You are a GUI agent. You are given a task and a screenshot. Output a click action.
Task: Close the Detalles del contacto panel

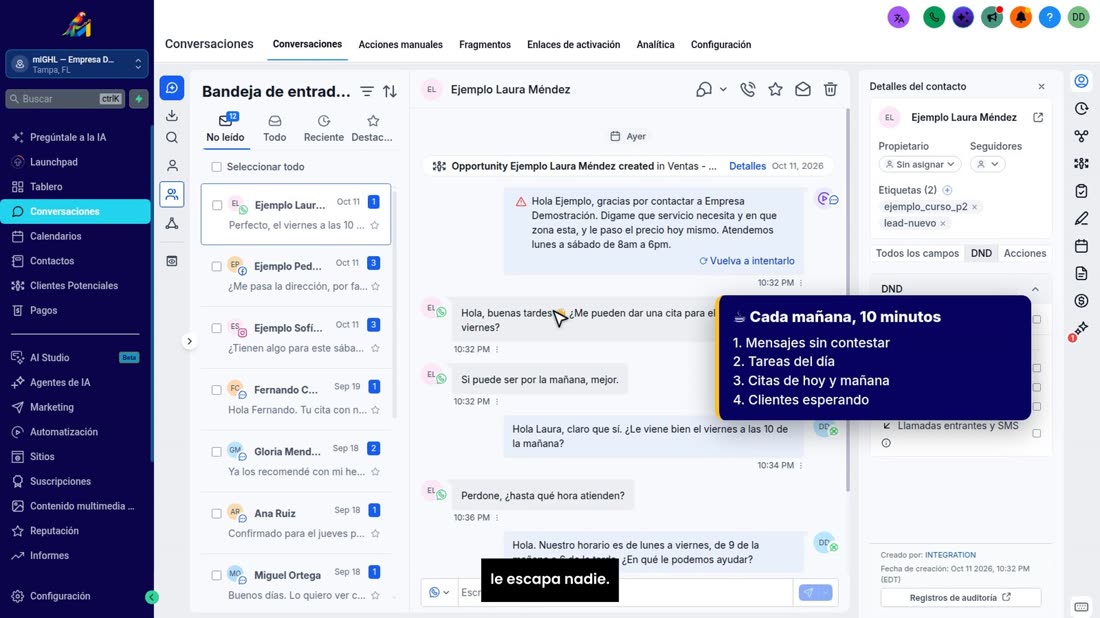1042,87
